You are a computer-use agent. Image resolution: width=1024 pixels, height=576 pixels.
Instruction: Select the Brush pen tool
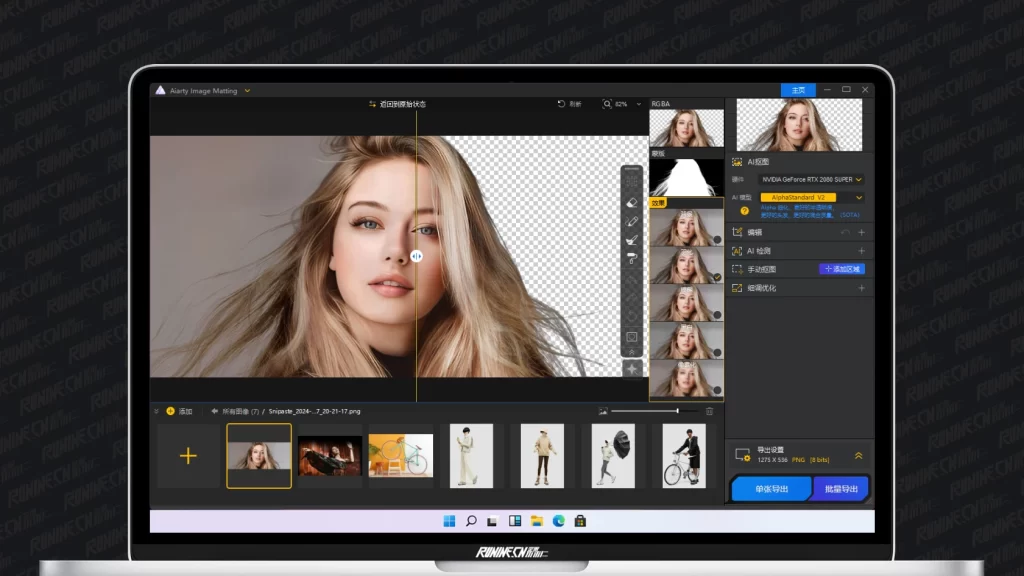(632, 221)
